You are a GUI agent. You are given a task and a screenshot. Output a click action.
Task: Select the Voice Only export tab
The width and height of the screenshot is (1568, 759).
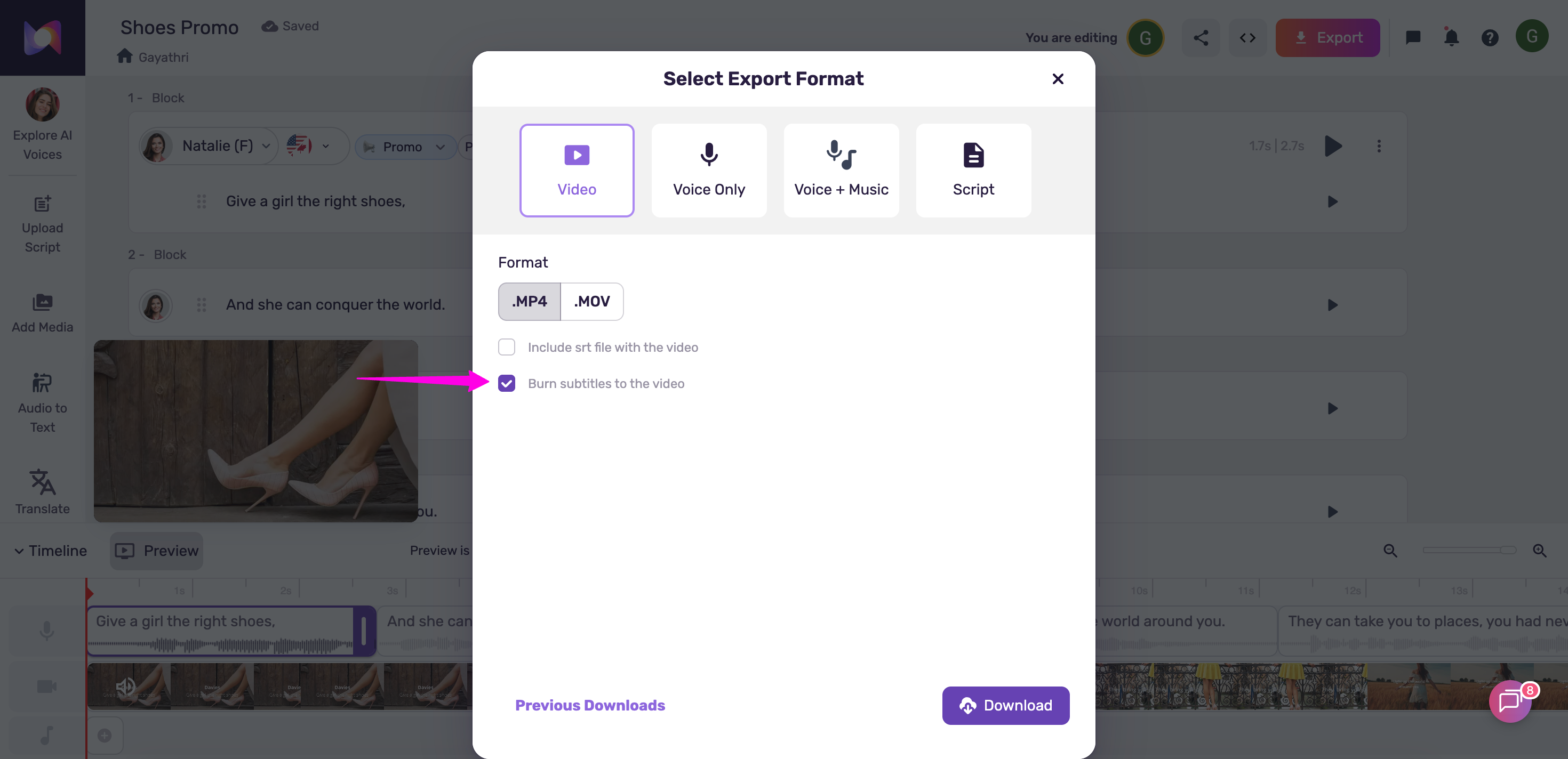(x=708, y=170)
